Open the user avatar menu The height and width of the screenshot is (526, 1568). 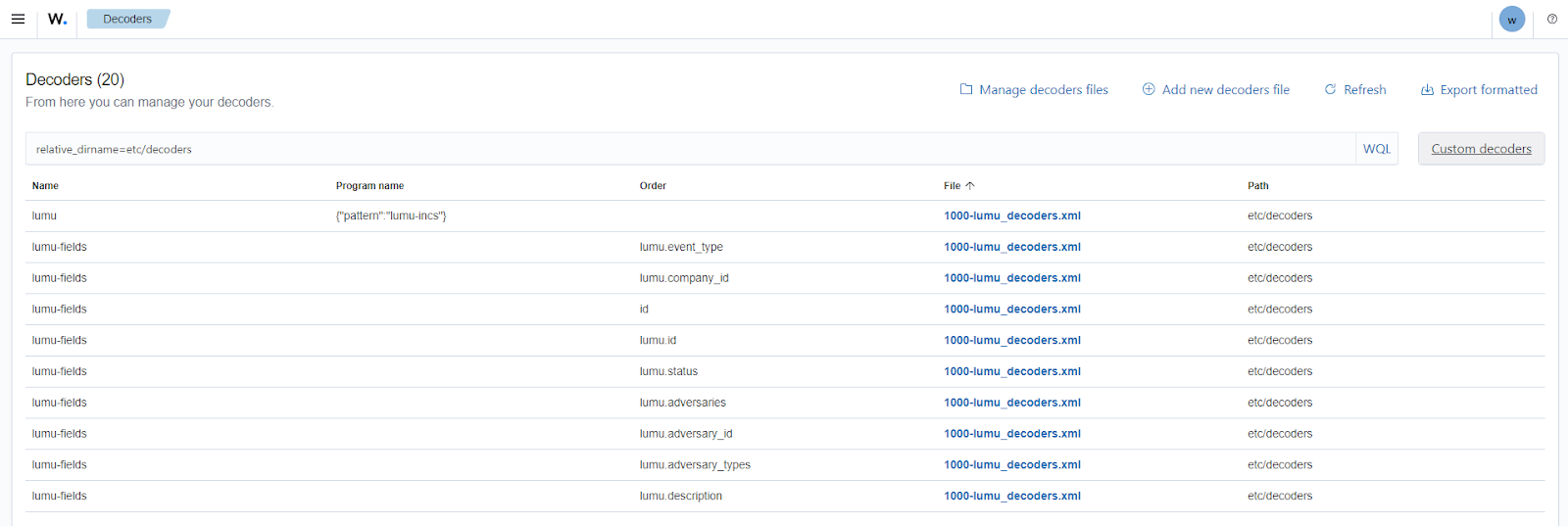pyautogui.click(x=1511, y=20)
